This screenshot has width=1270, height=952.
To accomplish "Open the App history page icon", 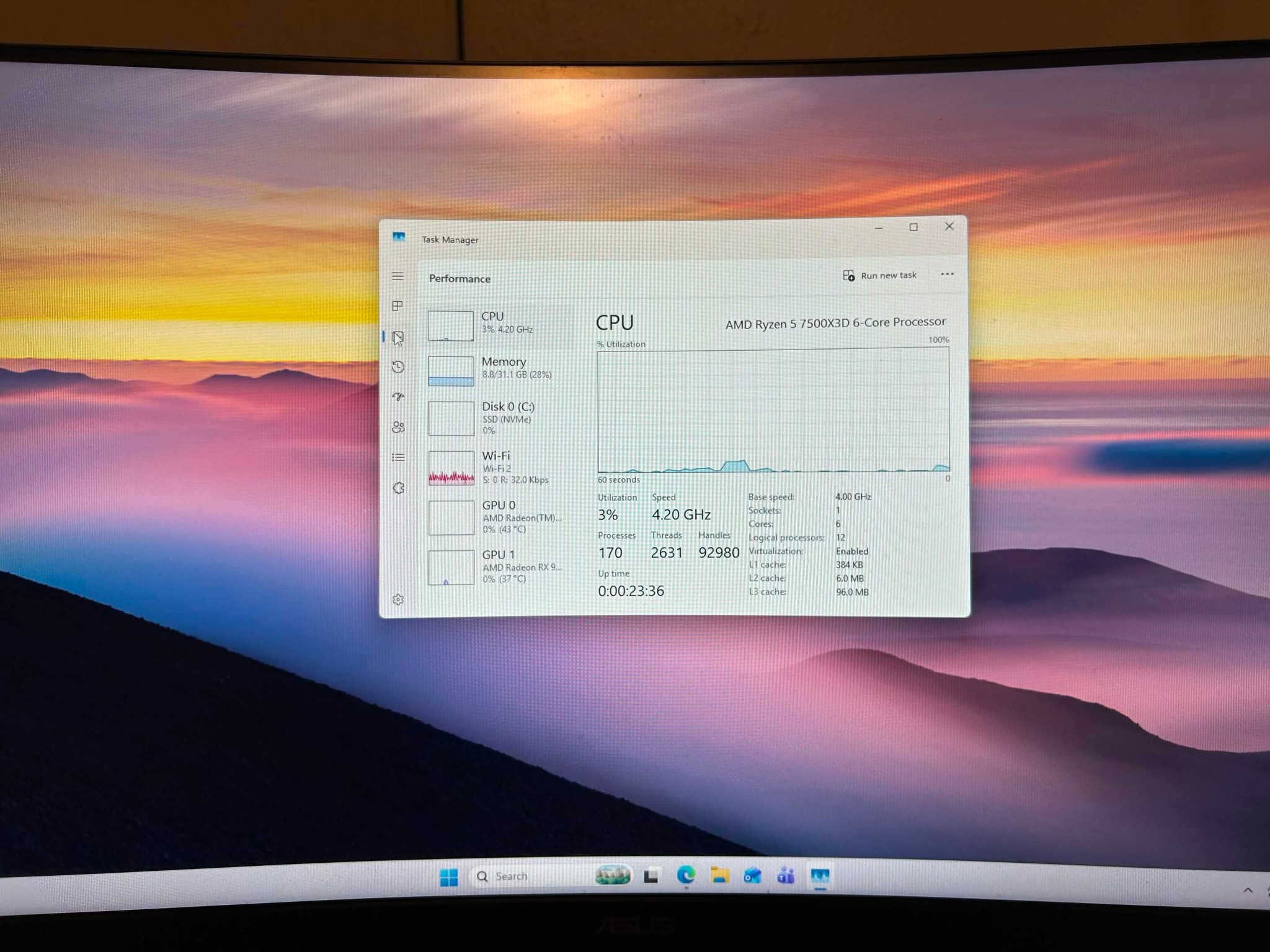I will click(398, 367).
